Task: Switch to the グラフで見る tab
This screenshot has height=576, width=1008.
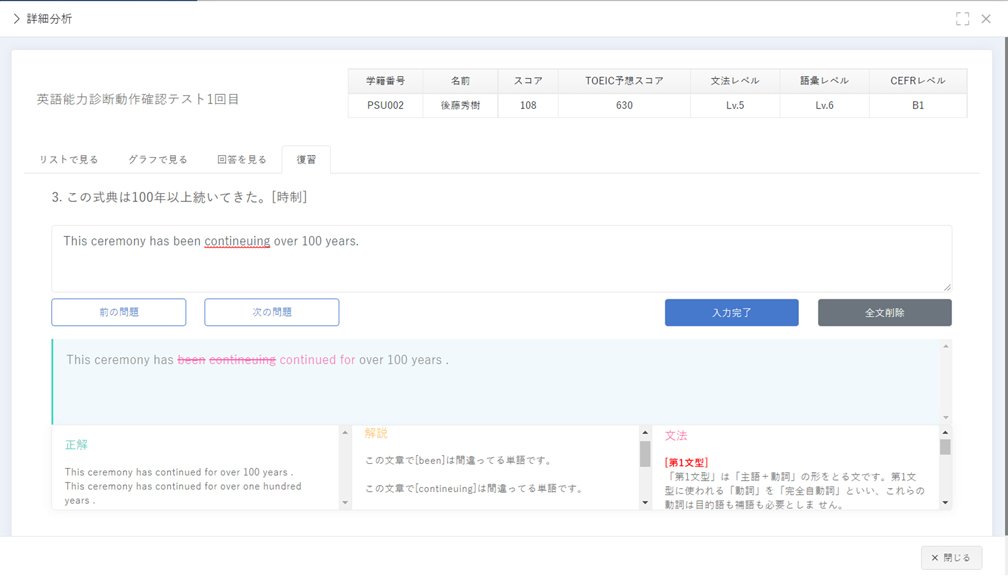Action: pos(158,159)
